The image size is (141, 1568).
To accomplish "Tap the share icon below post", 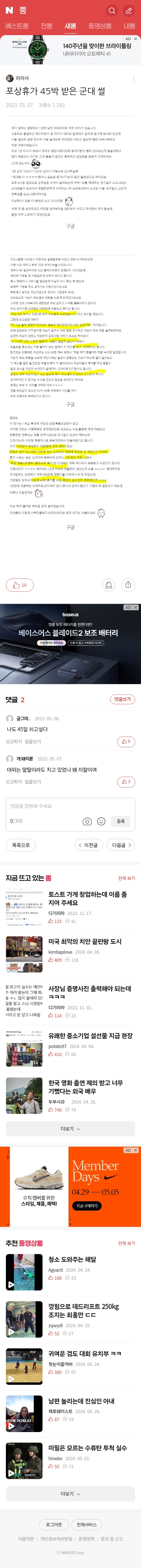I will tap(128, 585).
